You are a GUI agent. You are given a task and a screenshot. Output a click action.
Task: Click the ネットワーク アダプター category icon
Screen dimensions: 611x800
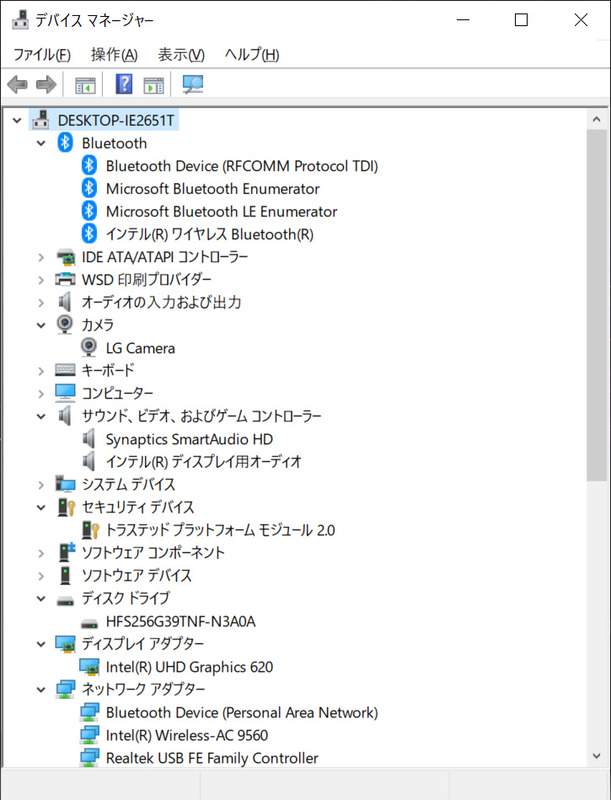[x=65, y=689]
